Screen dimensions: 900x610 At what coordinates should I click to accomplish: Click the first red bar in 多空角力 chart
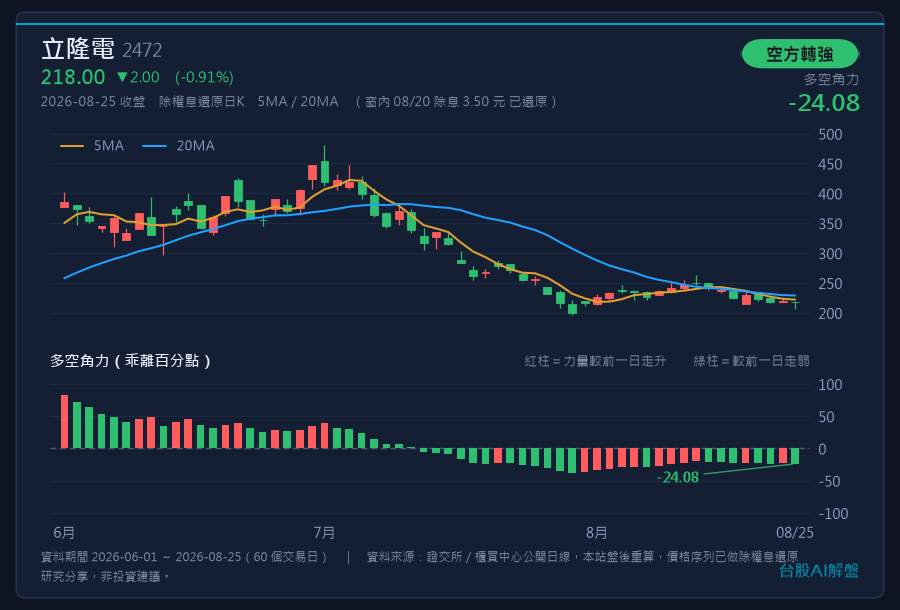coord(64,422)
